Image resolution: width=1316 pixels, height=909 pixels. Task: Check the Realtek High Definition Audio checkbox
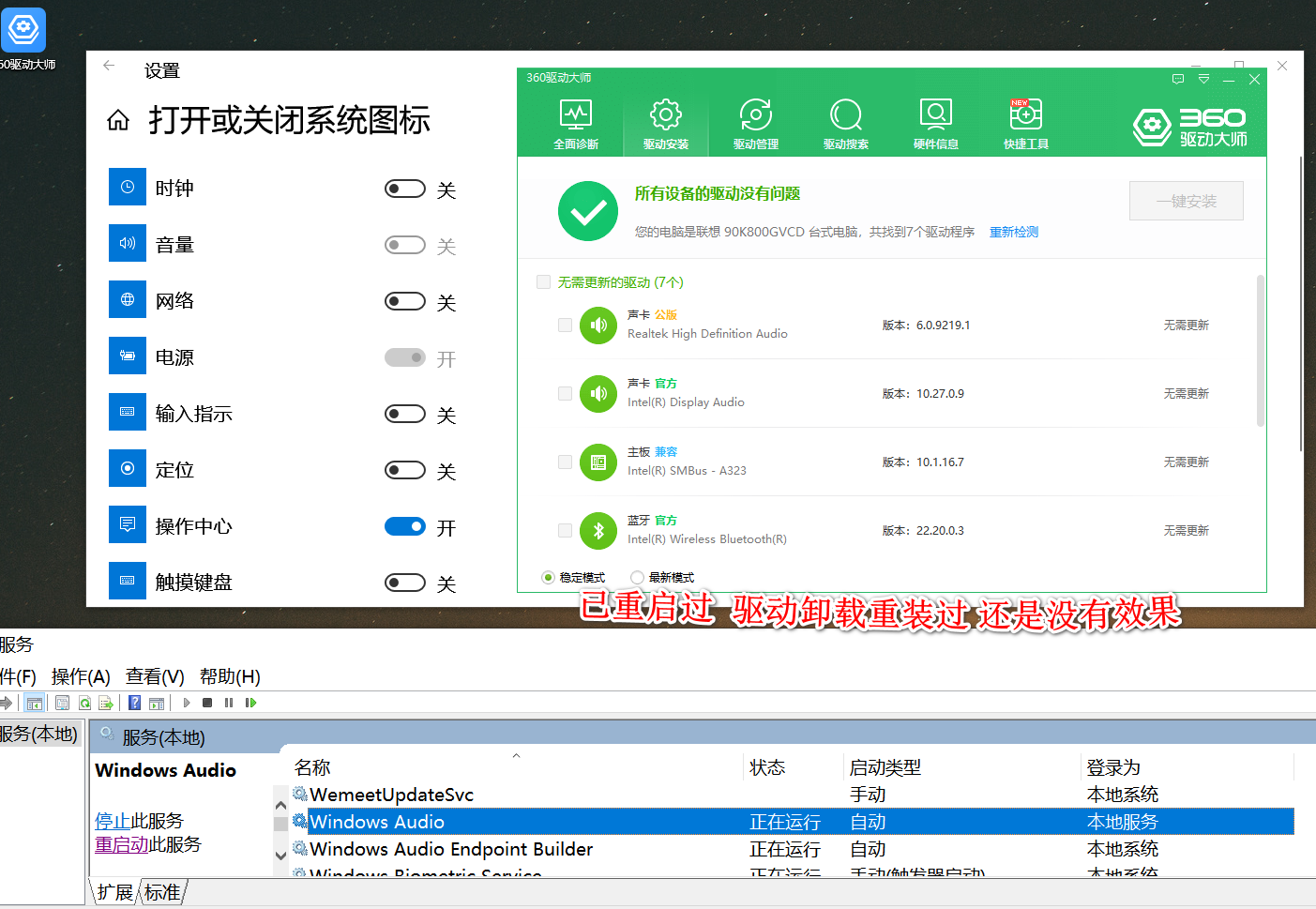click(x=565, y=326)
